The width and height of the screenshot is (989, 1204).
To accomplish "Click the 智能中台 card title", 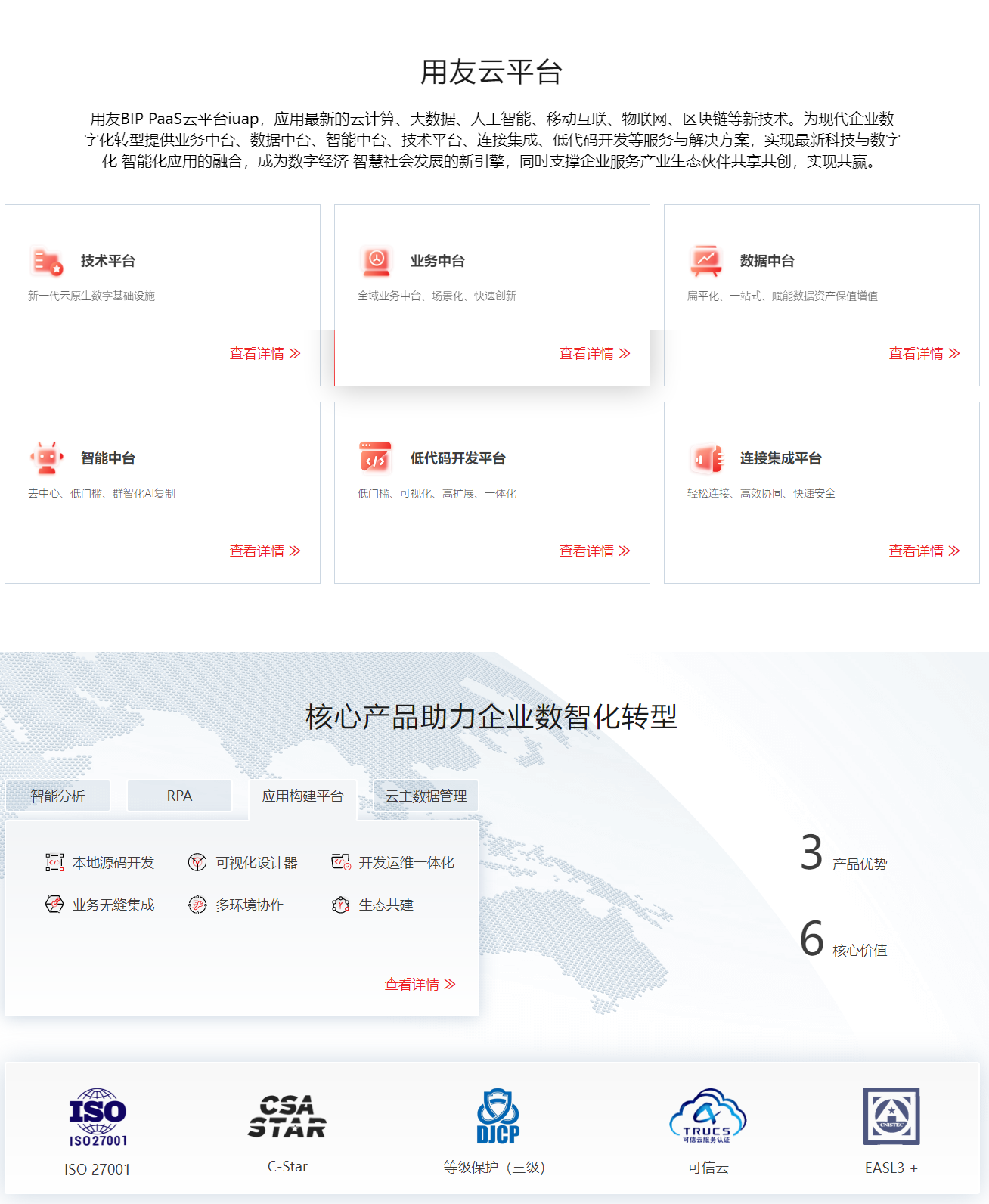I will 108,458.
